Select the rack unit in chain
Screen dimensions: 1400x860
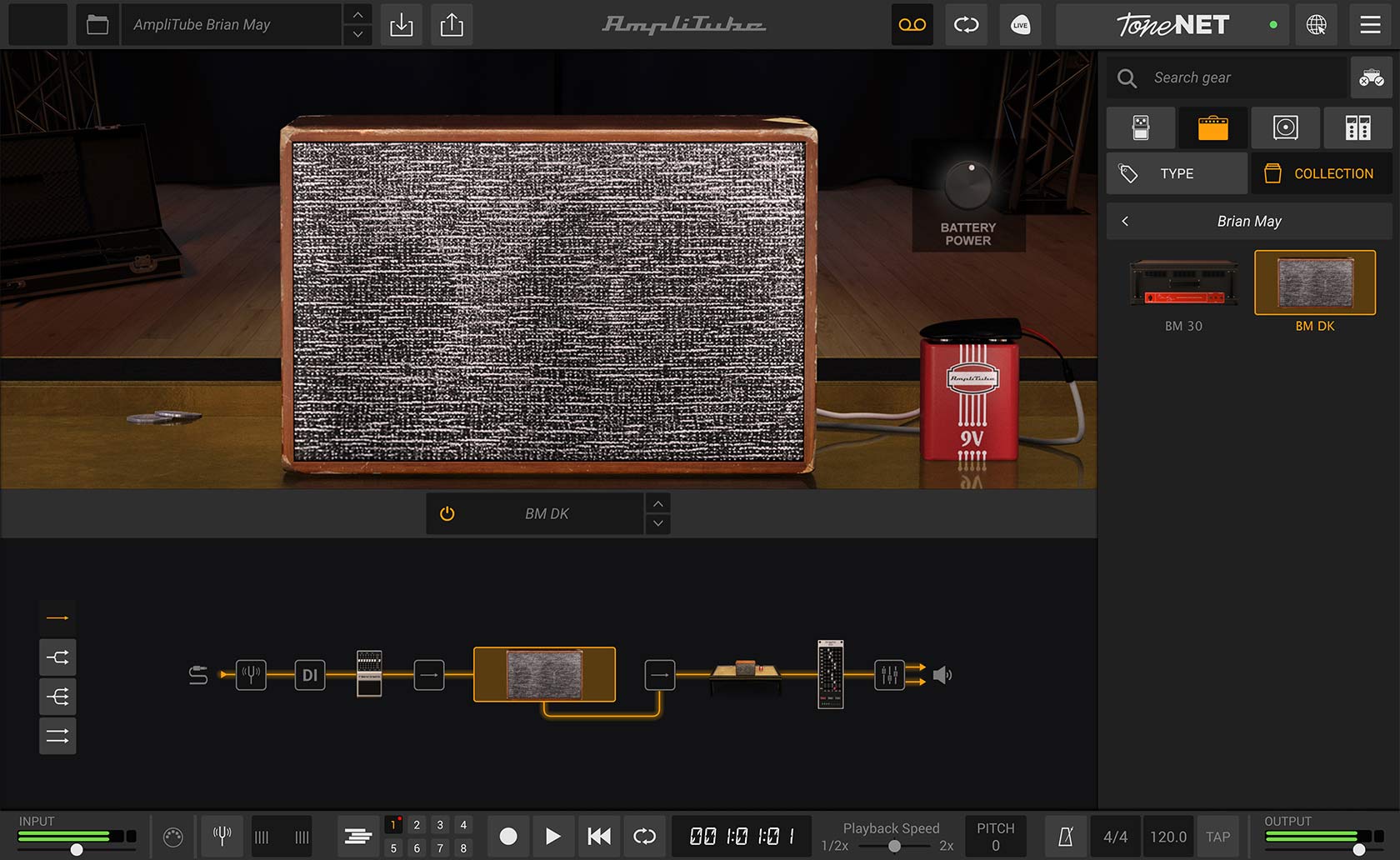point(831,674)
